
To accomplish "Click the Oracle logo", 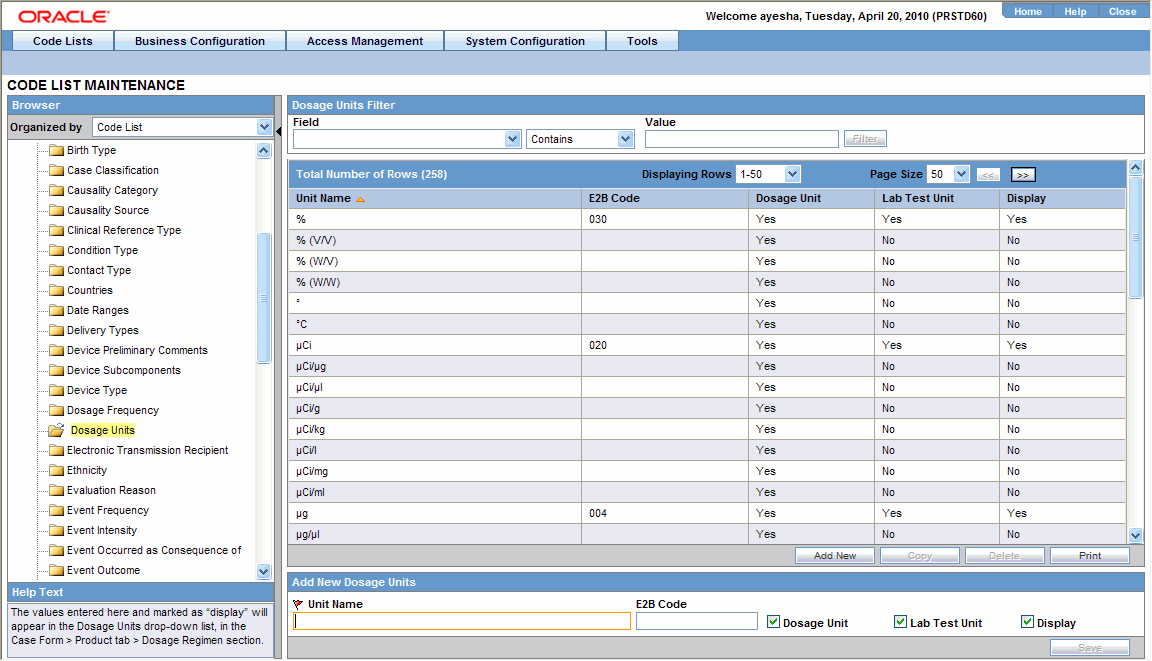I will [64, 16].
